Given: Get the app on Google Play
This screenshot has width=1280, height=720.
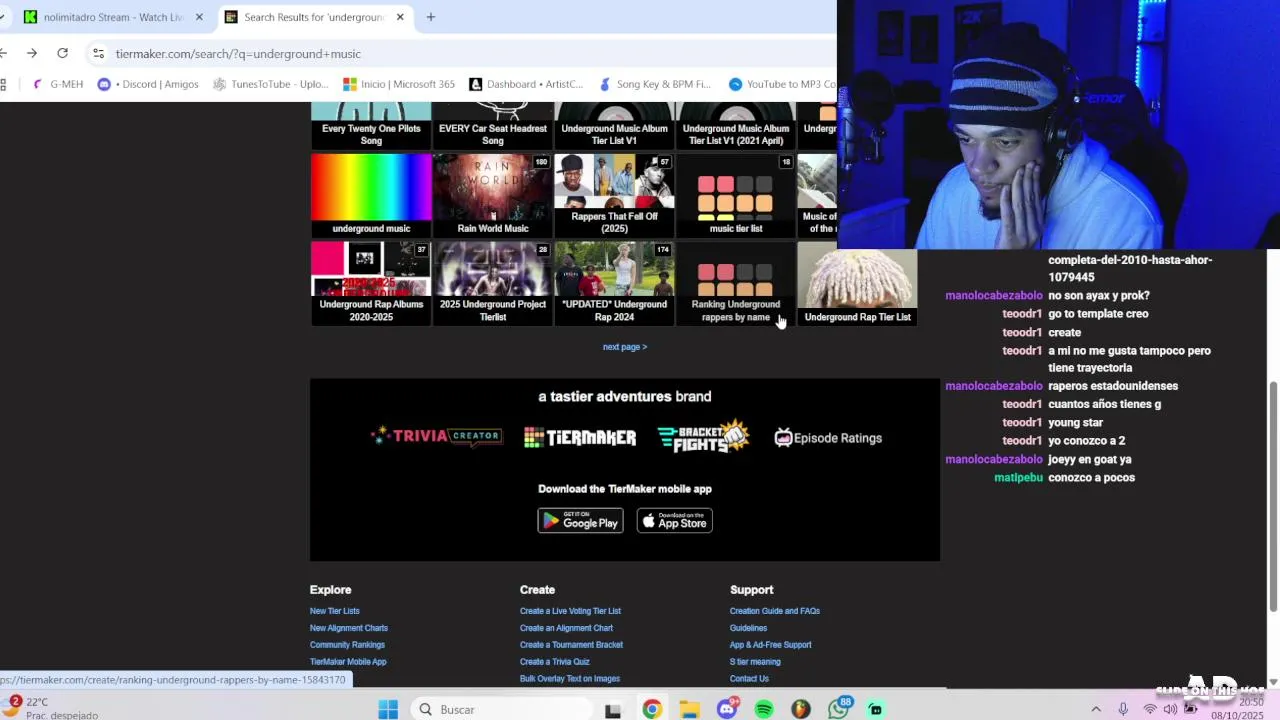Looking at the screenshot, I should (580, 521).
